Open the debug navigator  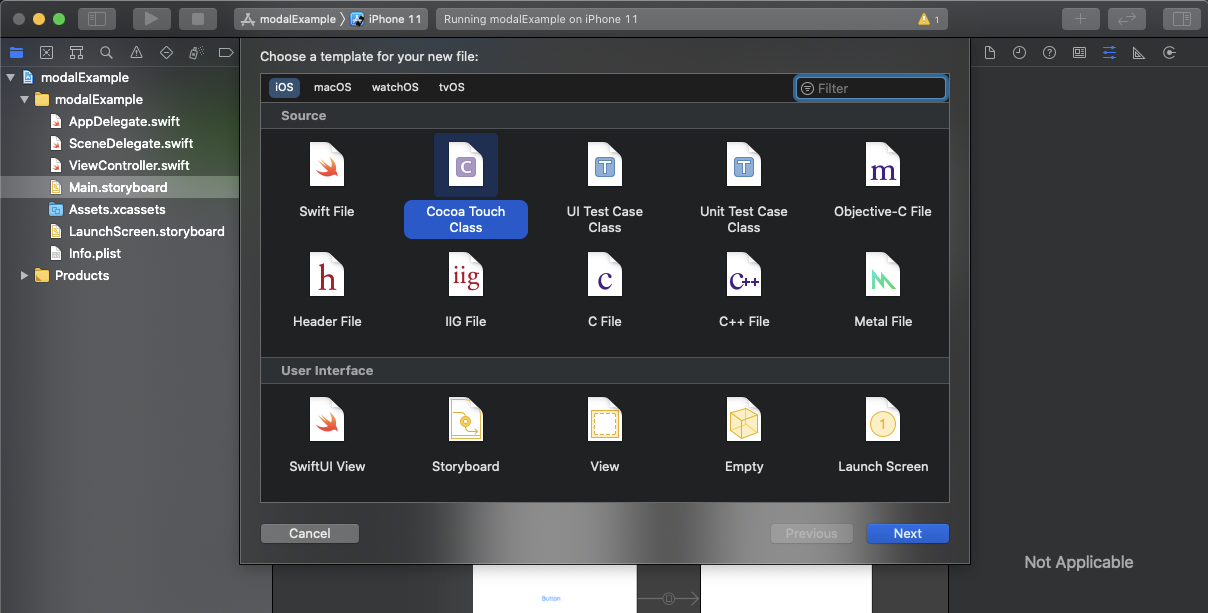click(x=197, y=53)
